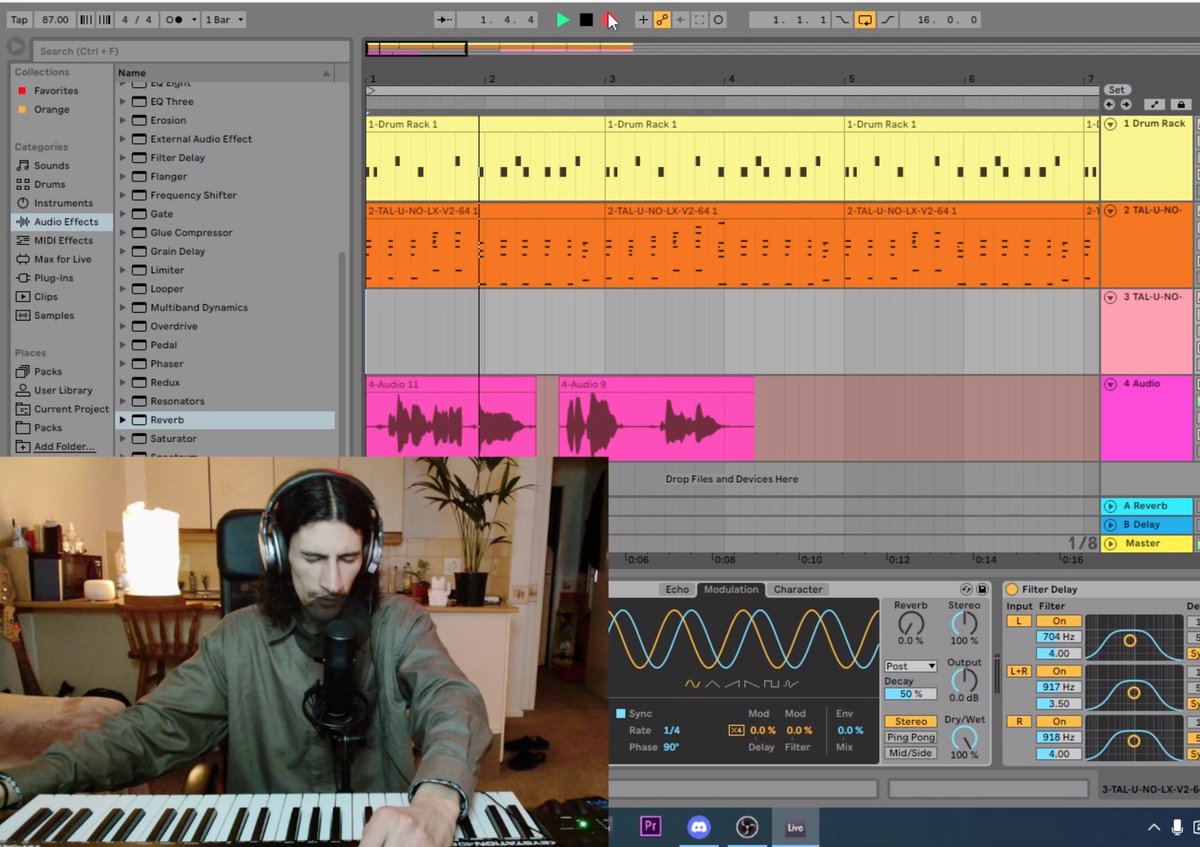1200x847 pixels.
Task: Open User Library in Places
Action: pos(63,391)
